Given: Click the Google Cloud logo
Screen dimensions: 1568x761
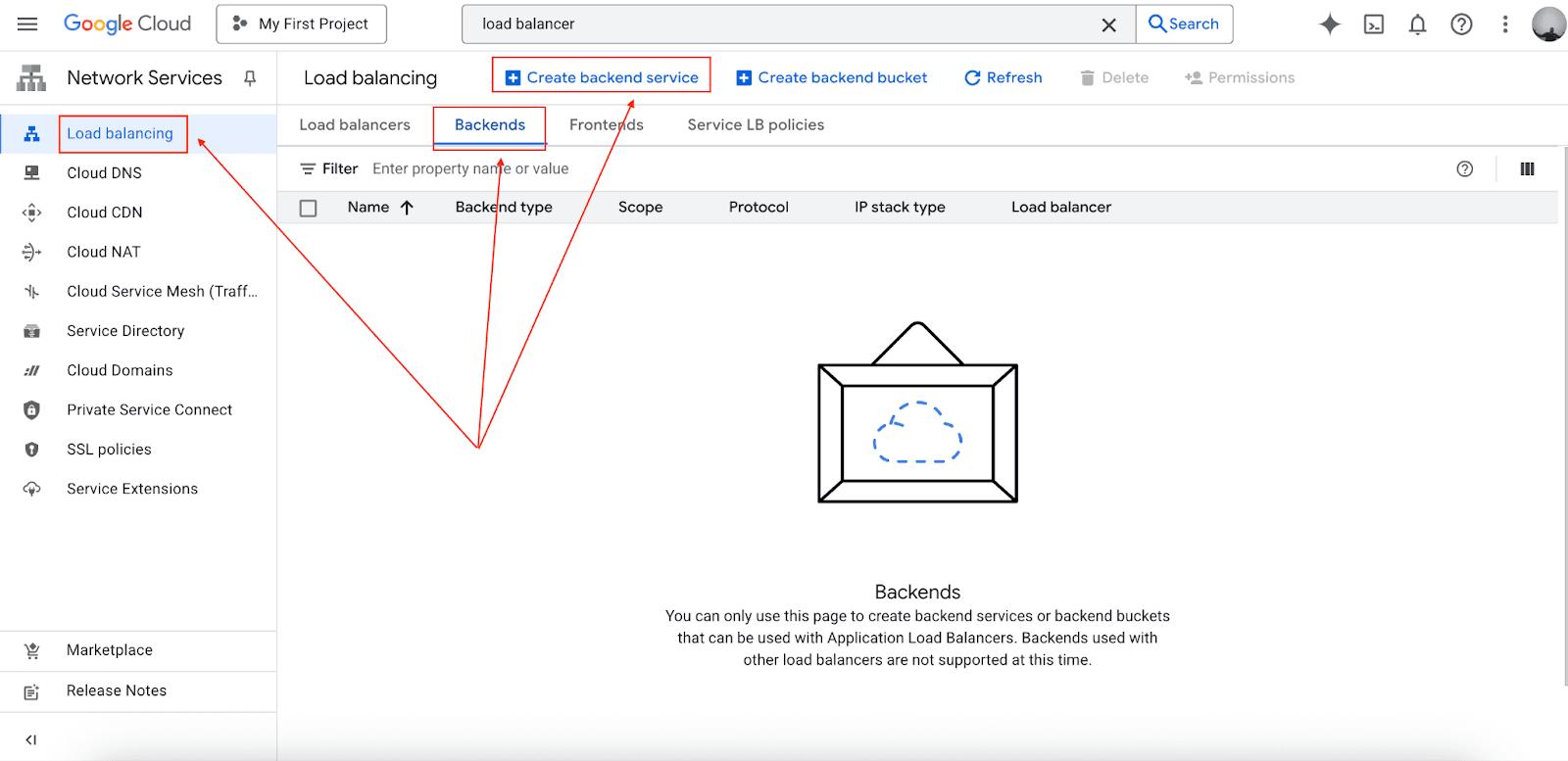Looking at the screenshot, I should coord(127,24).
